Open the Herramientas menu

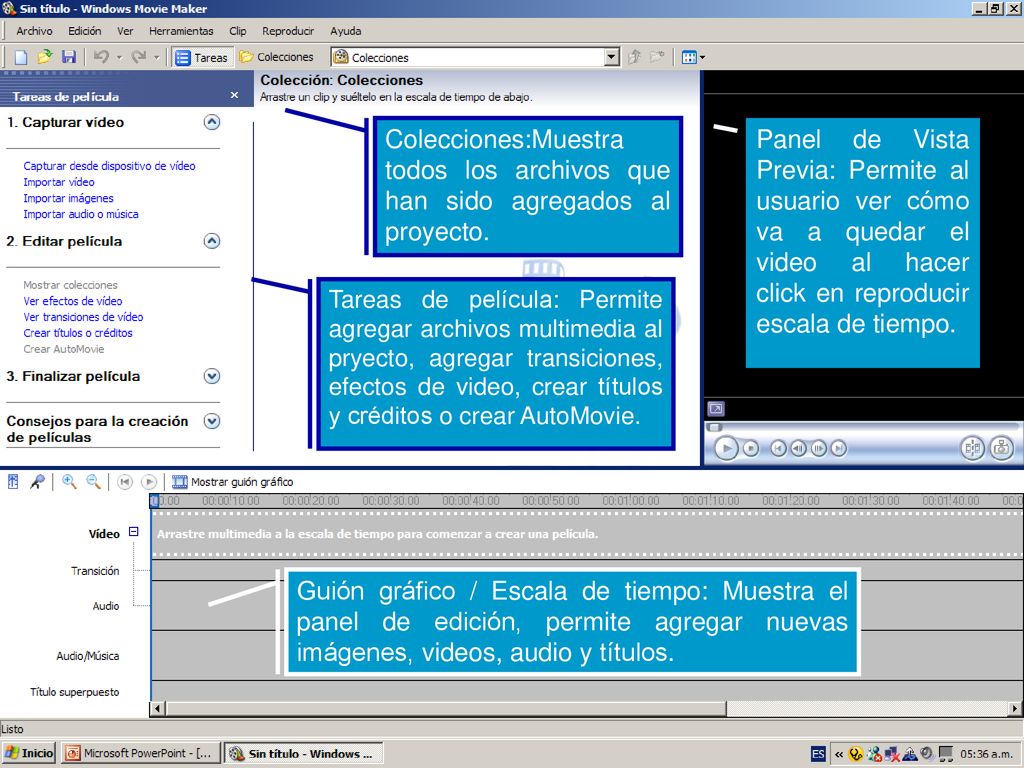pyautogui.click(x=181, y=31)
